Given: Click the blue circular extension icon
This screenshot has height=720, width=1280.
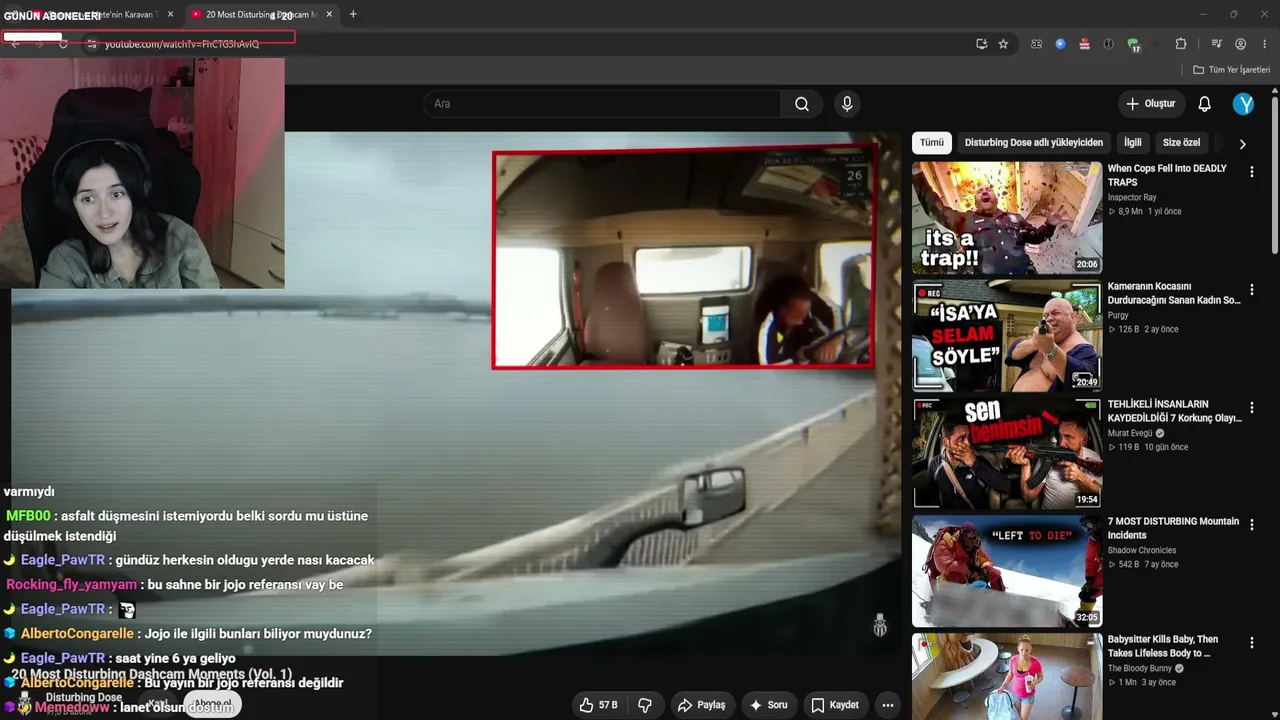Looking at the screenshot, I should tap(1060, 44).
